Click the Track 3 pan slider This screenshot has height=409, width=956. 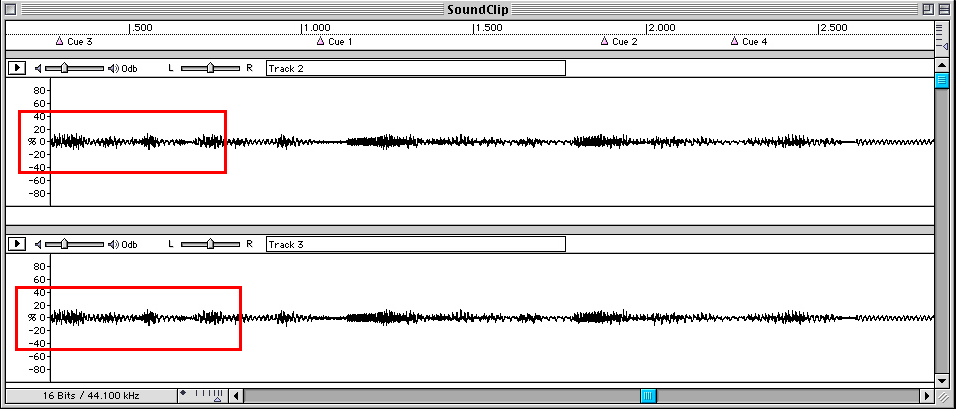tap(210, 244)
